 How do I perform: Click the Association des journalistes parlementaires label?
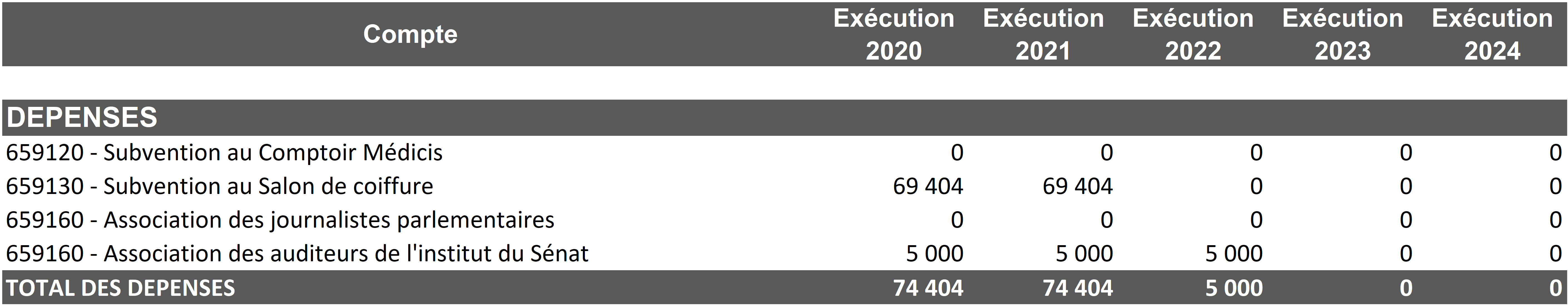pyautogui.click(x=280, y=219)
